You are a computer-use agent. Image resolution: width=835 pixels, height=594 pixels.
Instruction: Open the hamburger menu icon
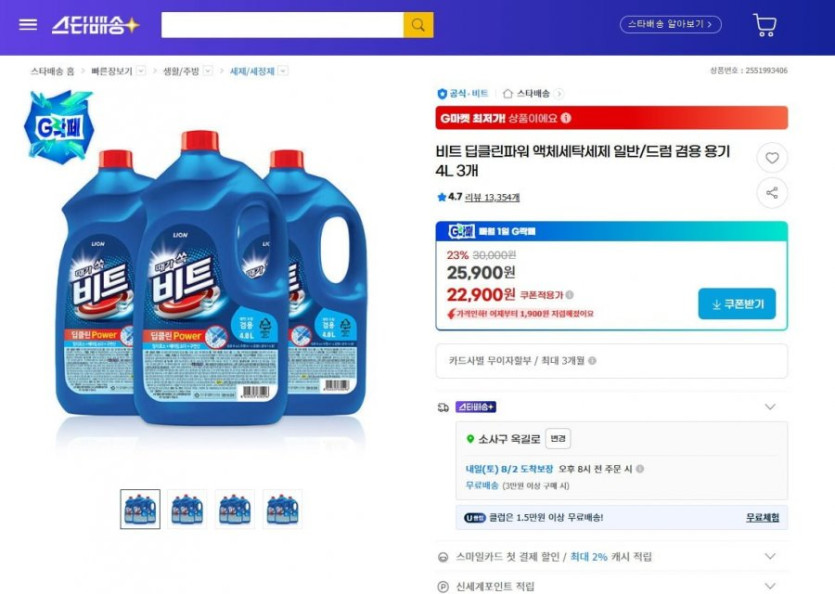(x=28, y=25)
